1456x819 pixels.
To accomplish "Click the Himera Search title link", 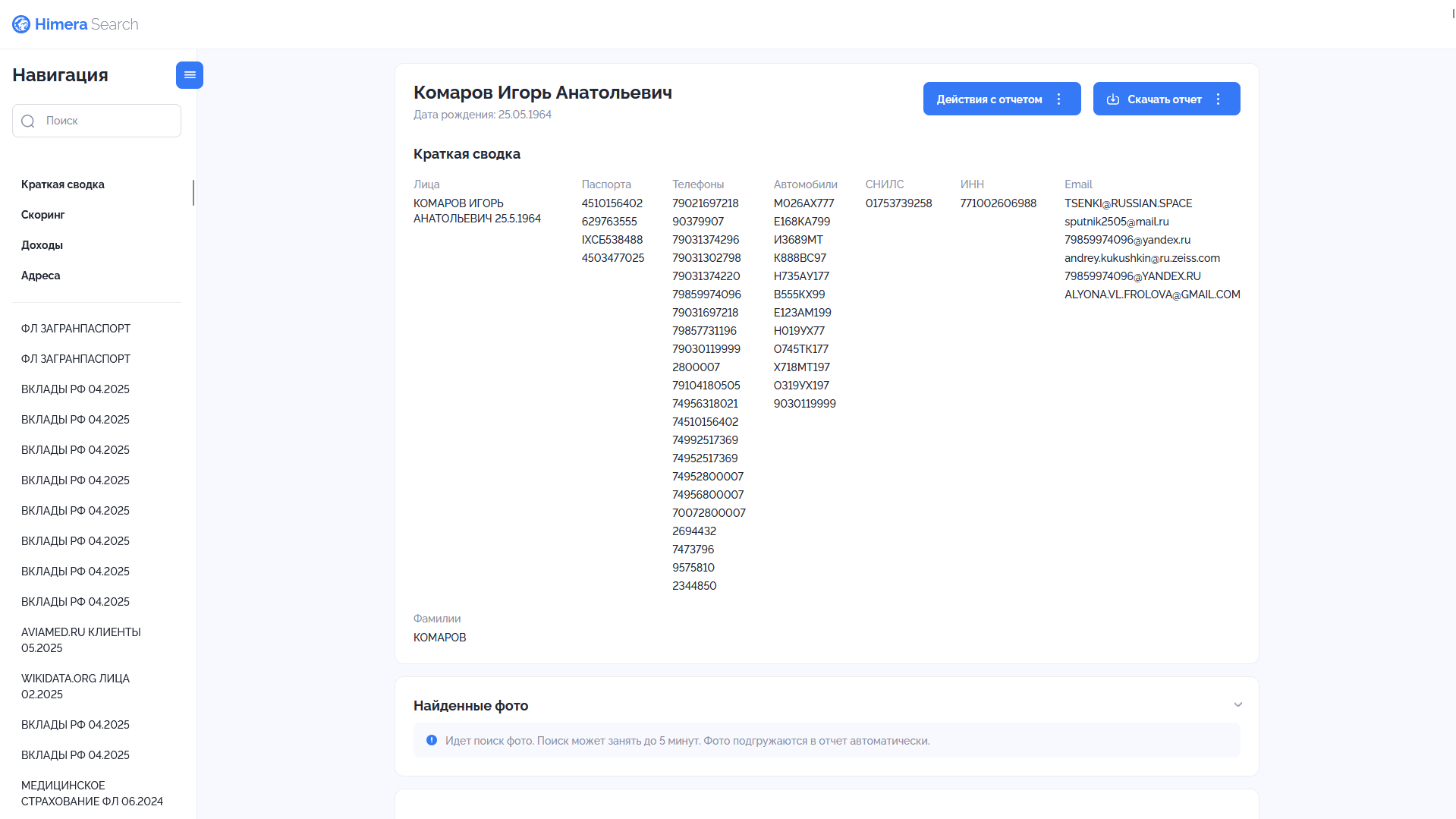I will tap(86, 24).
